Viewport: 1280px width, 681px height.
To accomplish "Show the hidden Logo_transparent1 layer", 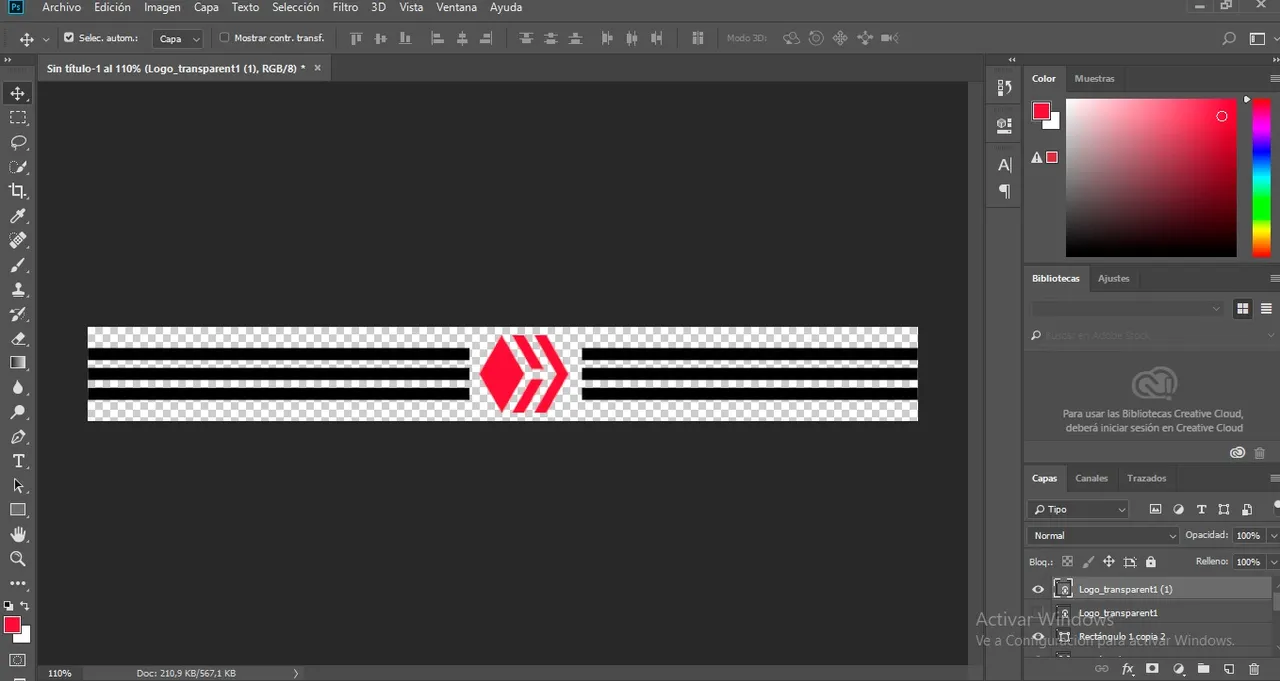I will (x=1038, y=613).
